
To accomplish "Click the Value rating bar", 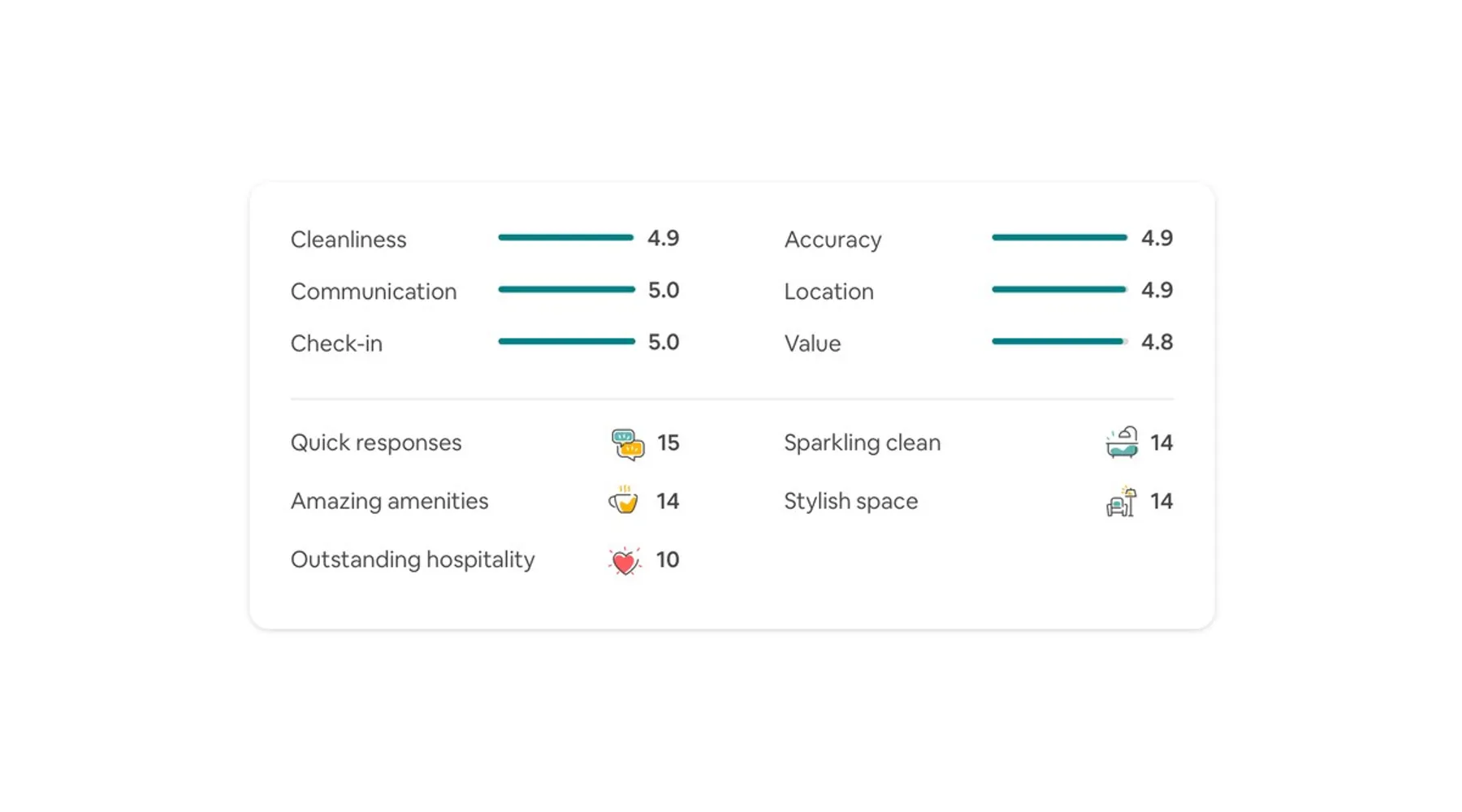I will (x=1059, y=342).
